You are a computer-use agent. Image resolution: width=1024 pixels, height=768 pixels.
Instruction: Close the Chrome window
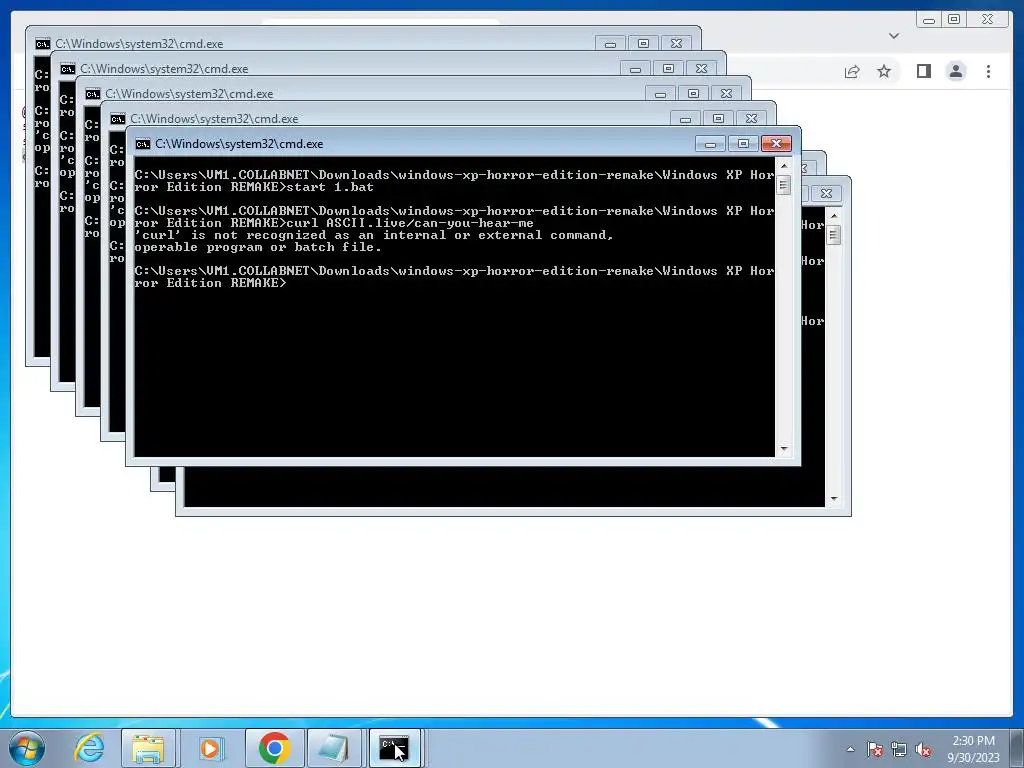(x=987, y=20)
